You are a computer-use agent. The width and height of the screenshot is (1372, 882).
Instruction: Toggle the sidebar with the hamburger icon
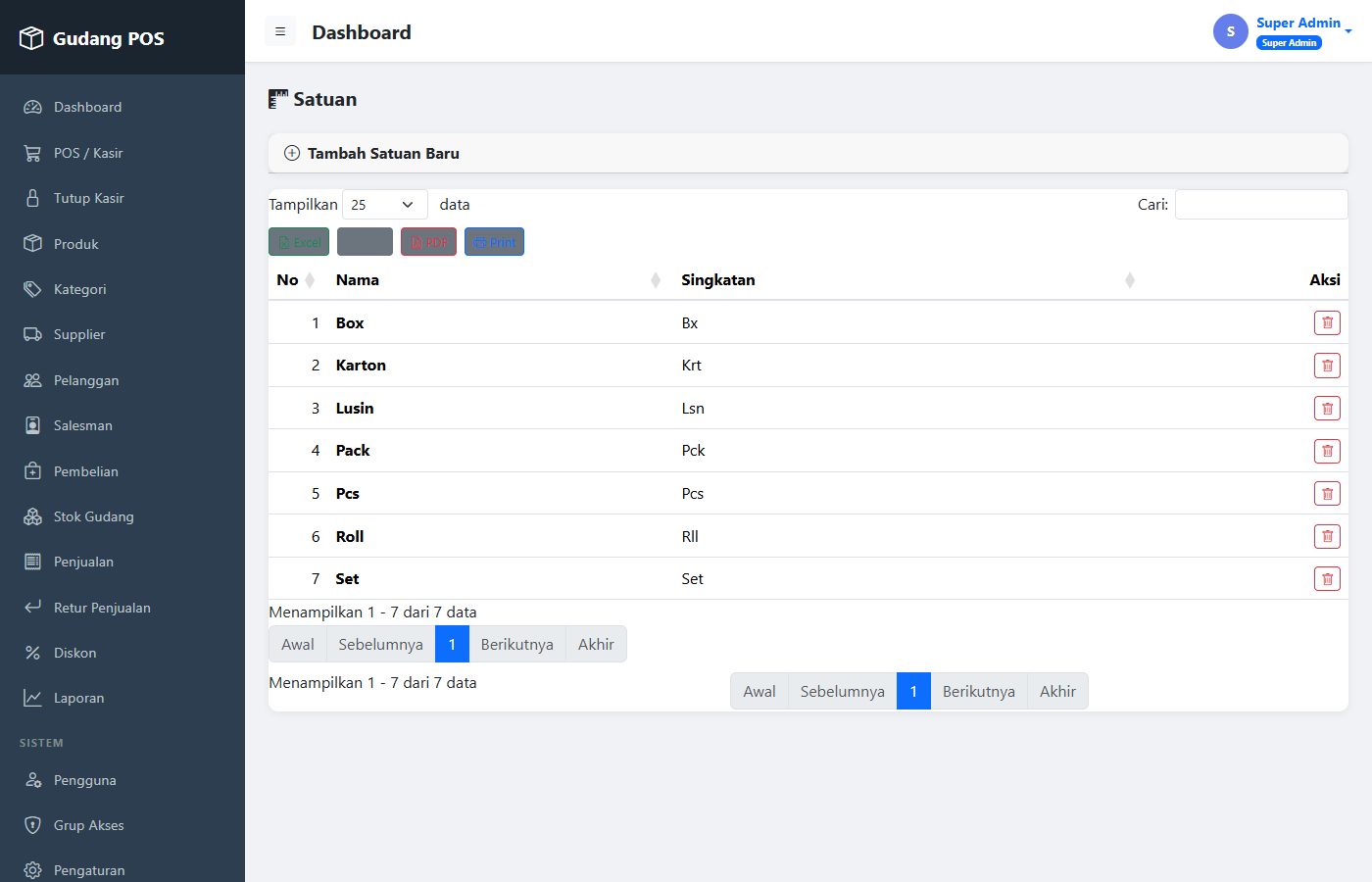pos(280,31)
